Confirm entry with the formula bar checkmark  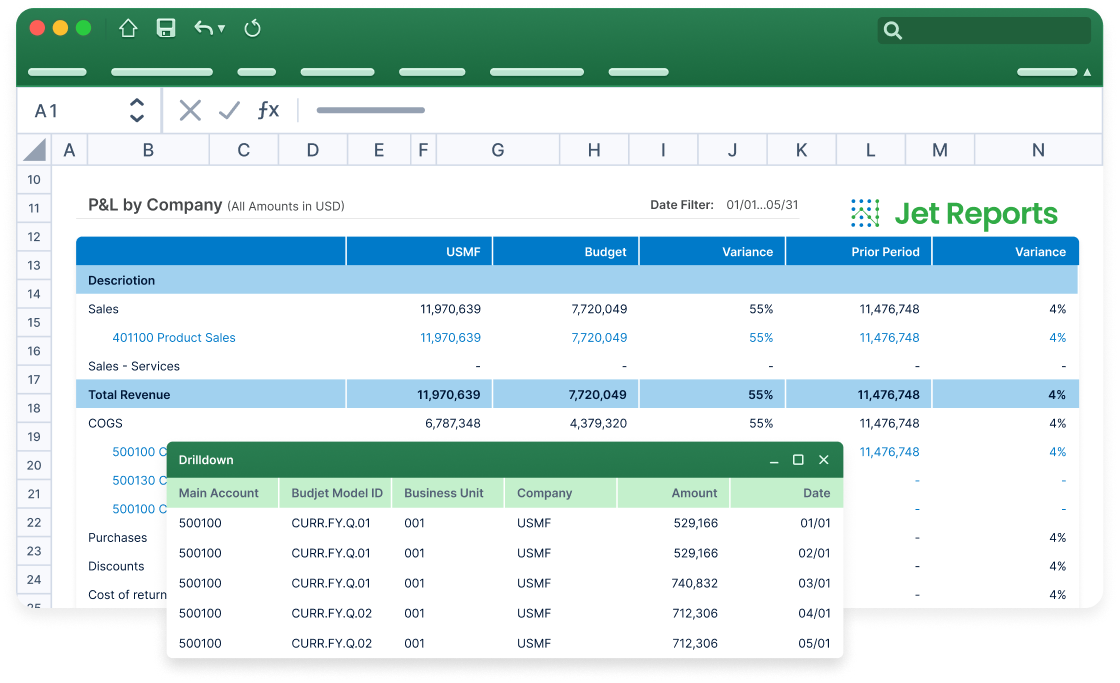228,110
